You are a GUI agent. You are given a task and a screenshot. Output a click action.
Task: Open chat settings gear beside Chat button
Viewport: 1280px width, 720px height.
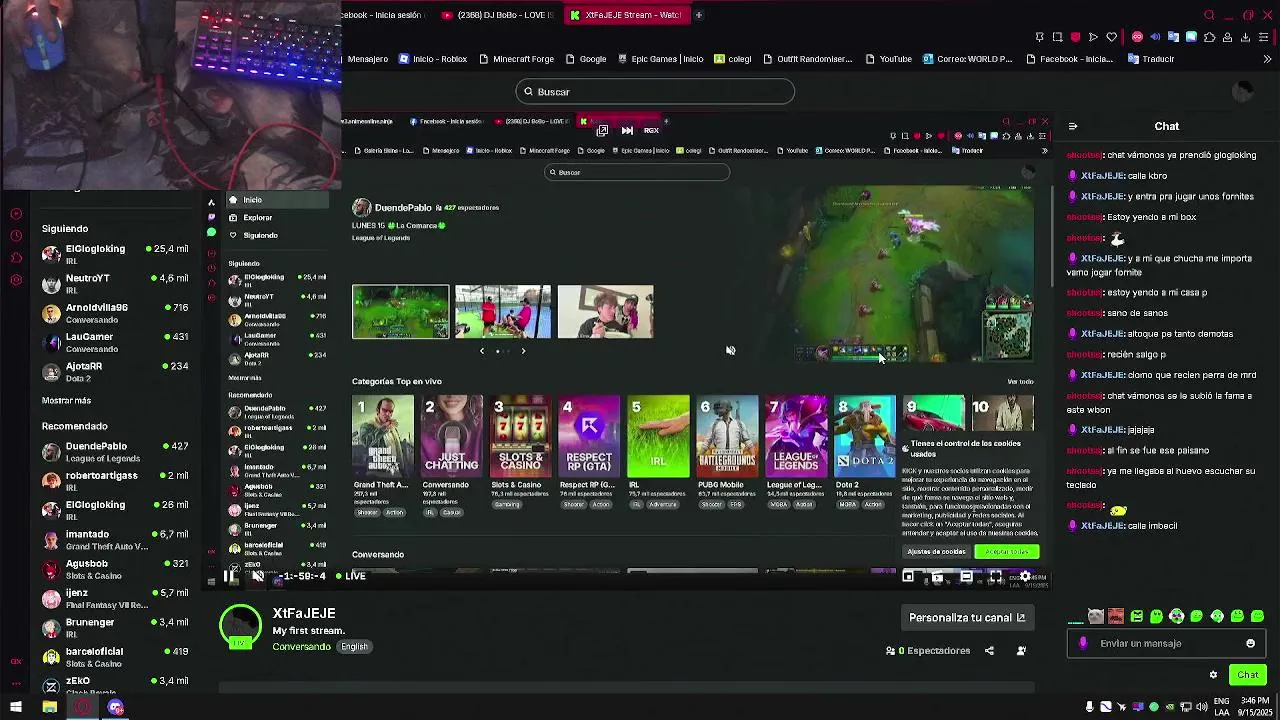click(1213, 675)
